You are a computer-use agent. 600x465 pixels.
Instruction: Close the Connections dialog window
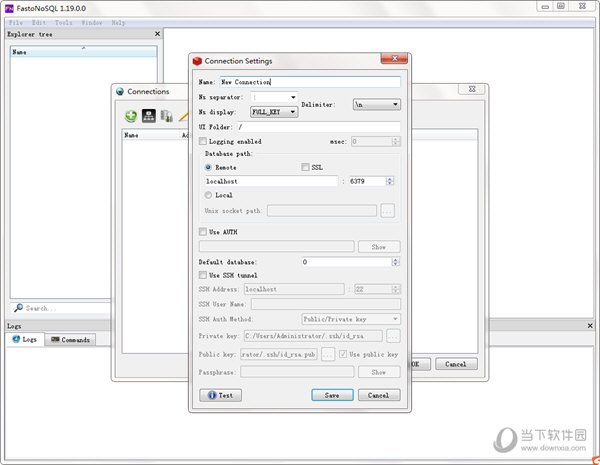pos(472,89)
